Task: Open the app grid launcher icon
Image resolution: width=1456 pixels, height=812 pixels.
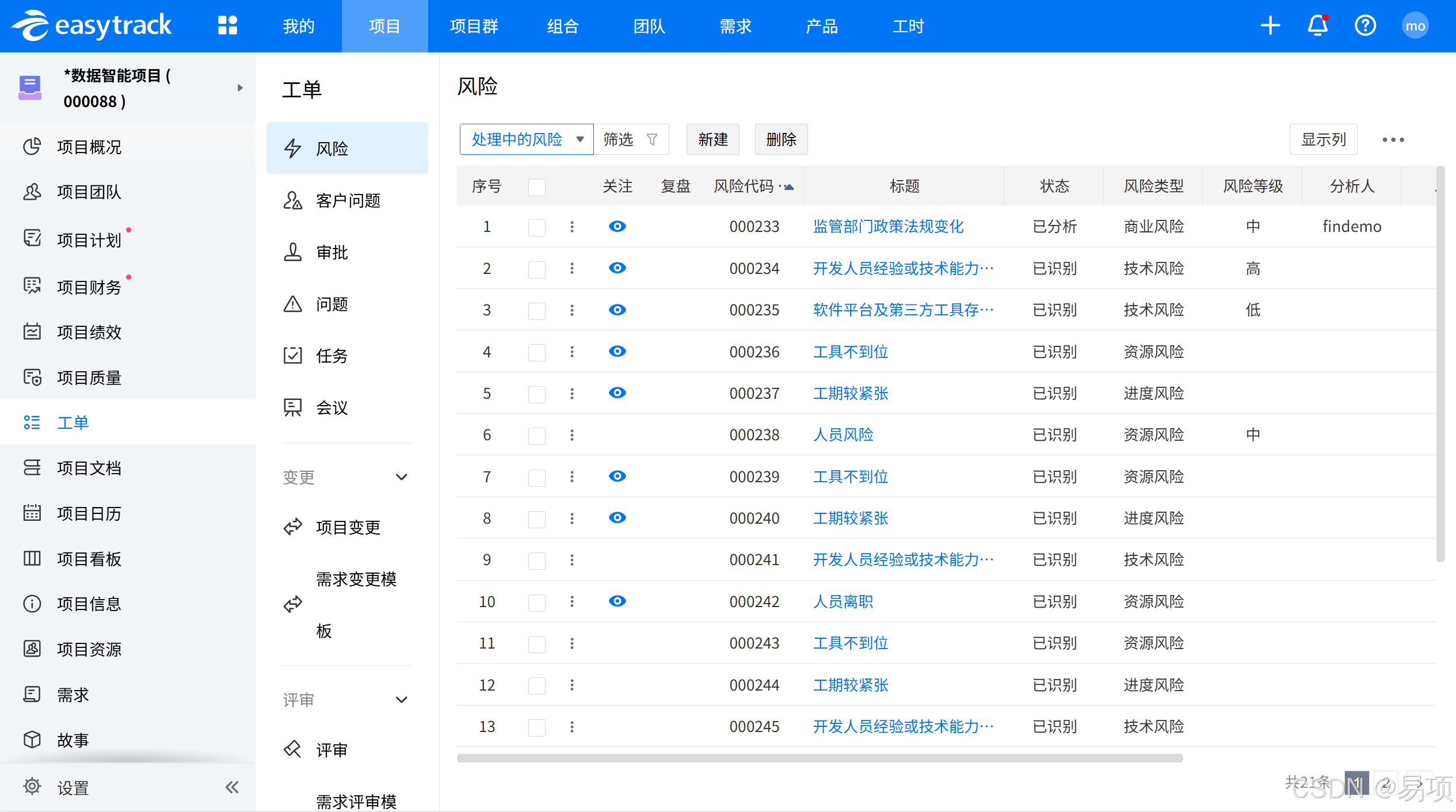Action: (227, 26)
